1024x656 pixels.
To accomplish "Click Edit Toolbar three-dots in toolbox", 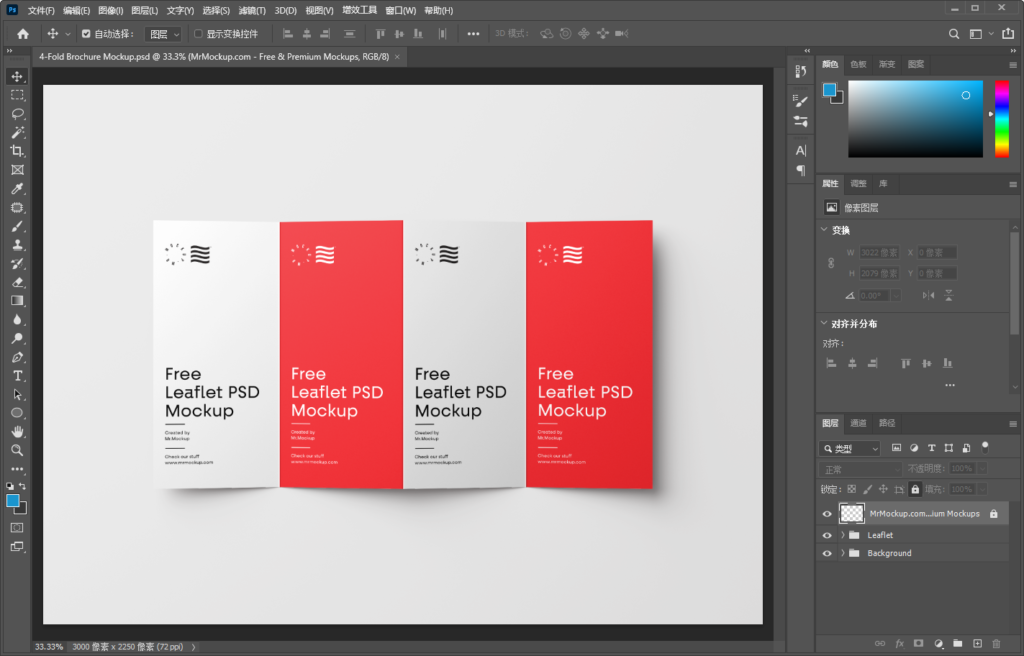I will (17, 469).
